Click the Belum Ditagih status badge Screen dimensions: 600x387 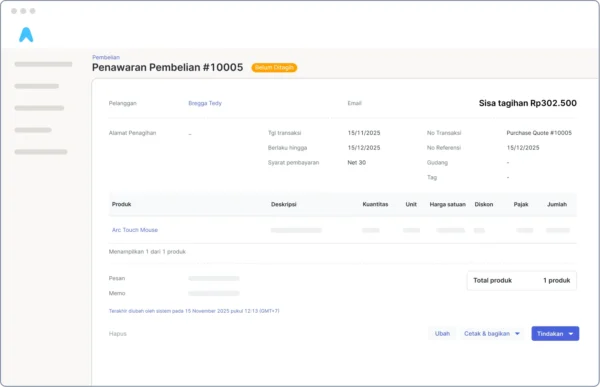coord(274,68)
